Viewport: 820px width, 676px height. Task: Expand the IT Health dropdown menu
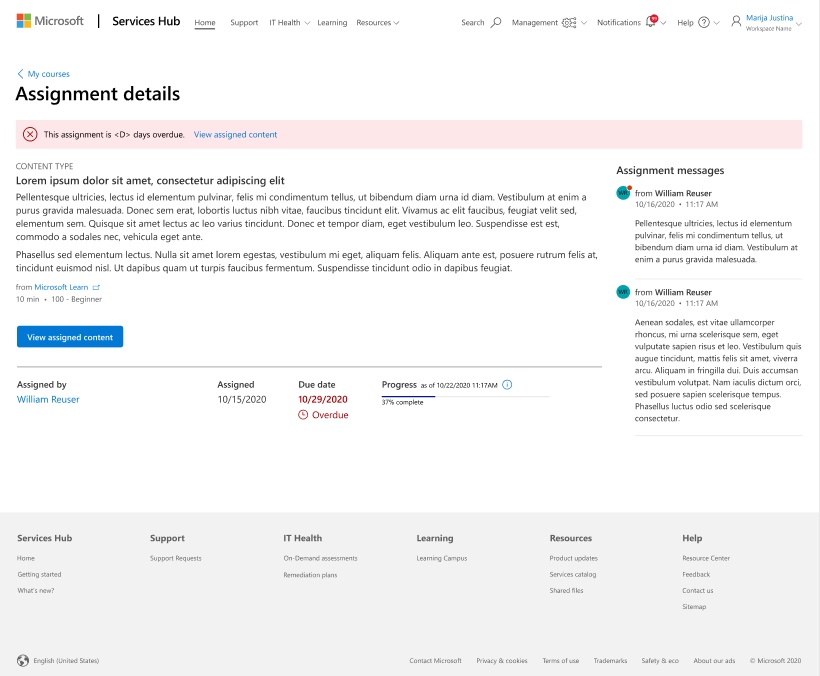point(289,22)
